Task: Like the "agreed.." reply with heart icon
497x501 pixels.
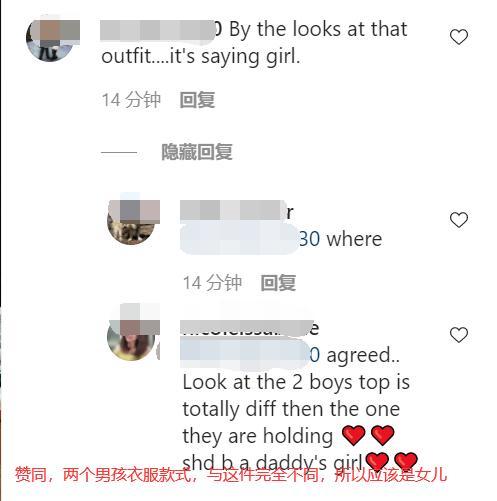Action: pos(459,335)
